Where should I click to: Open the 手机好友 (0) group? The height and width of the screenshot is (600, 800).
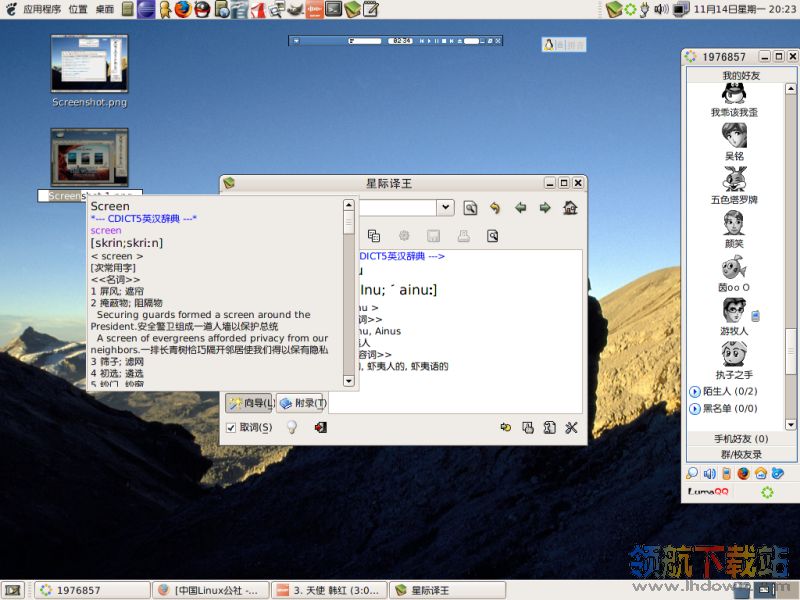click(x=741, y=439)
